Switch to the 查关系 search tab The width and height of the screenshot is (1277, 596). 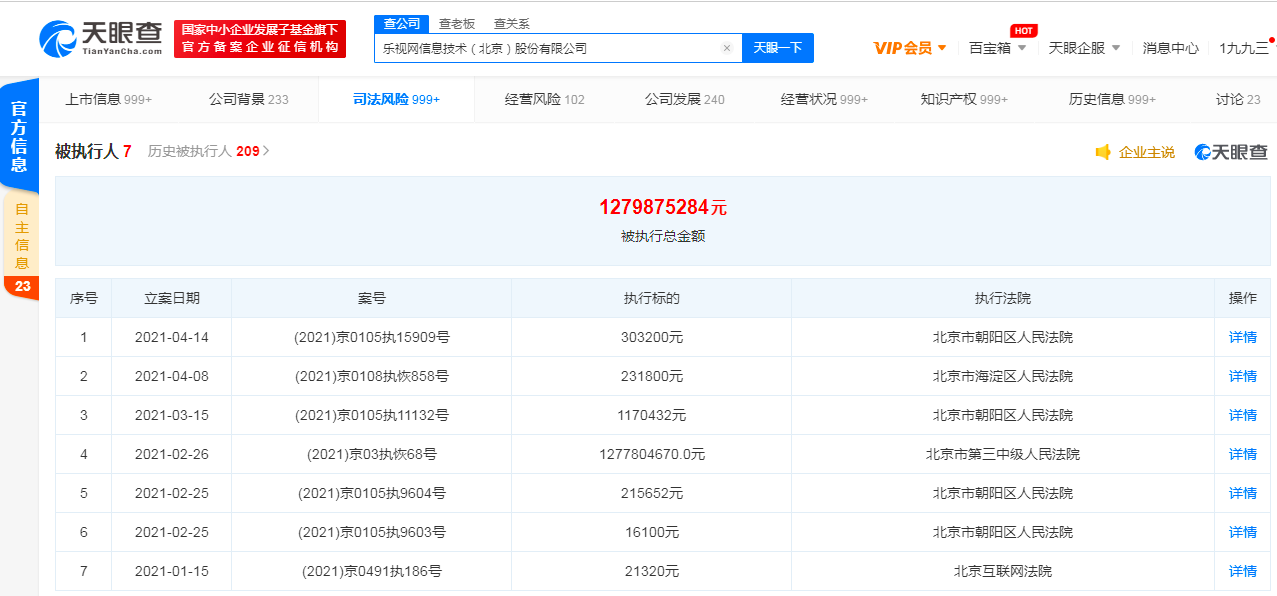click(511, 24)
